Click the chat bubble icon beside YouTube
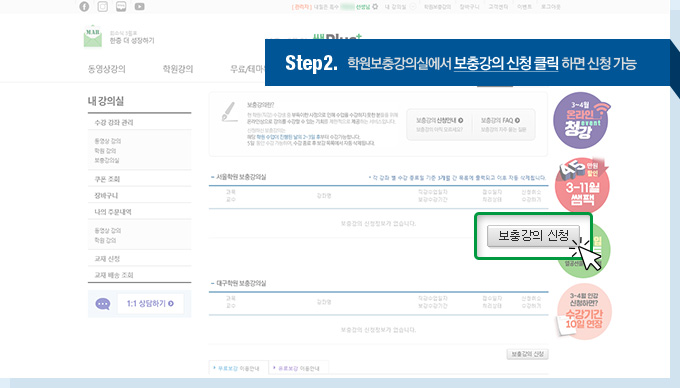Image resolution: width=680 pixels, height=388 pixels. (121, 7)
